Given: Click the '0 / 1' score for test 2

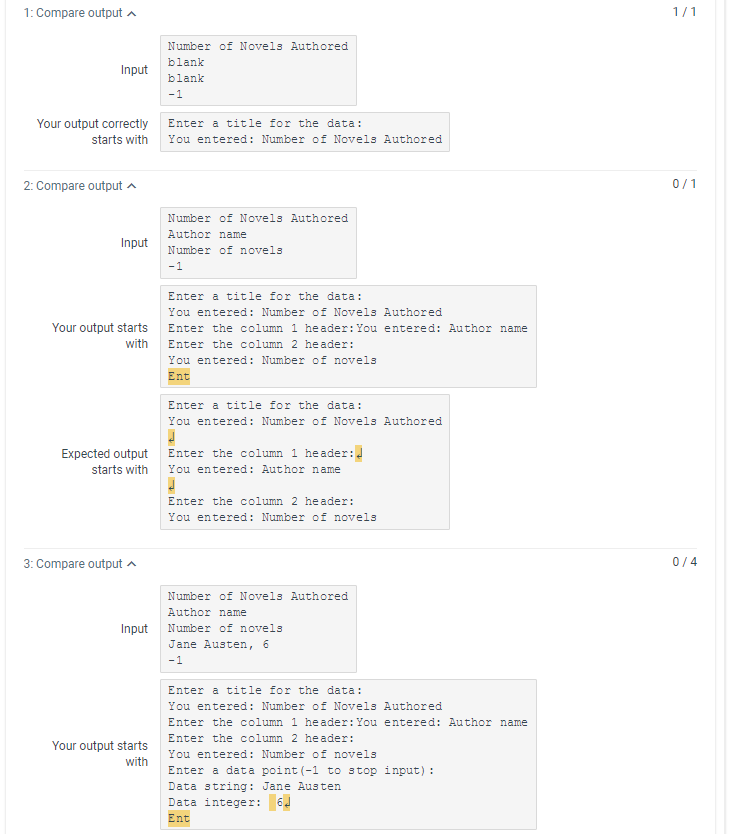Looking at the screenshot, I should [x=683, y=183].
